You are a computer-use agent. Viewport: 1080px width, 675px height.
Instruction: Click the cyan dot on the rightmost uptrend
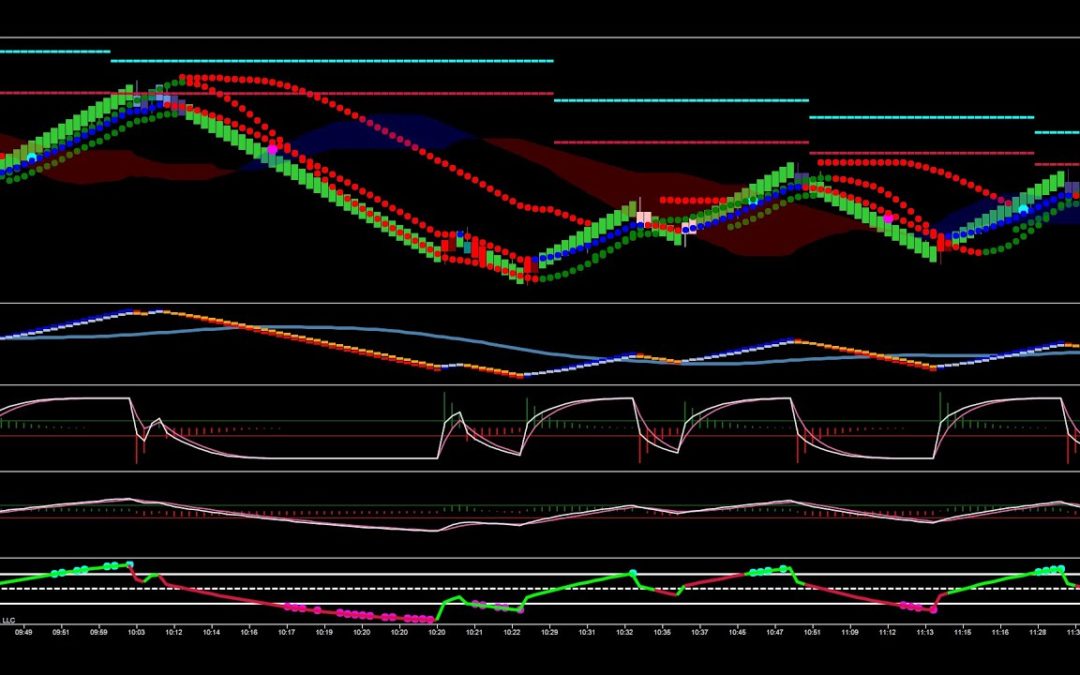coord(1022,208)
